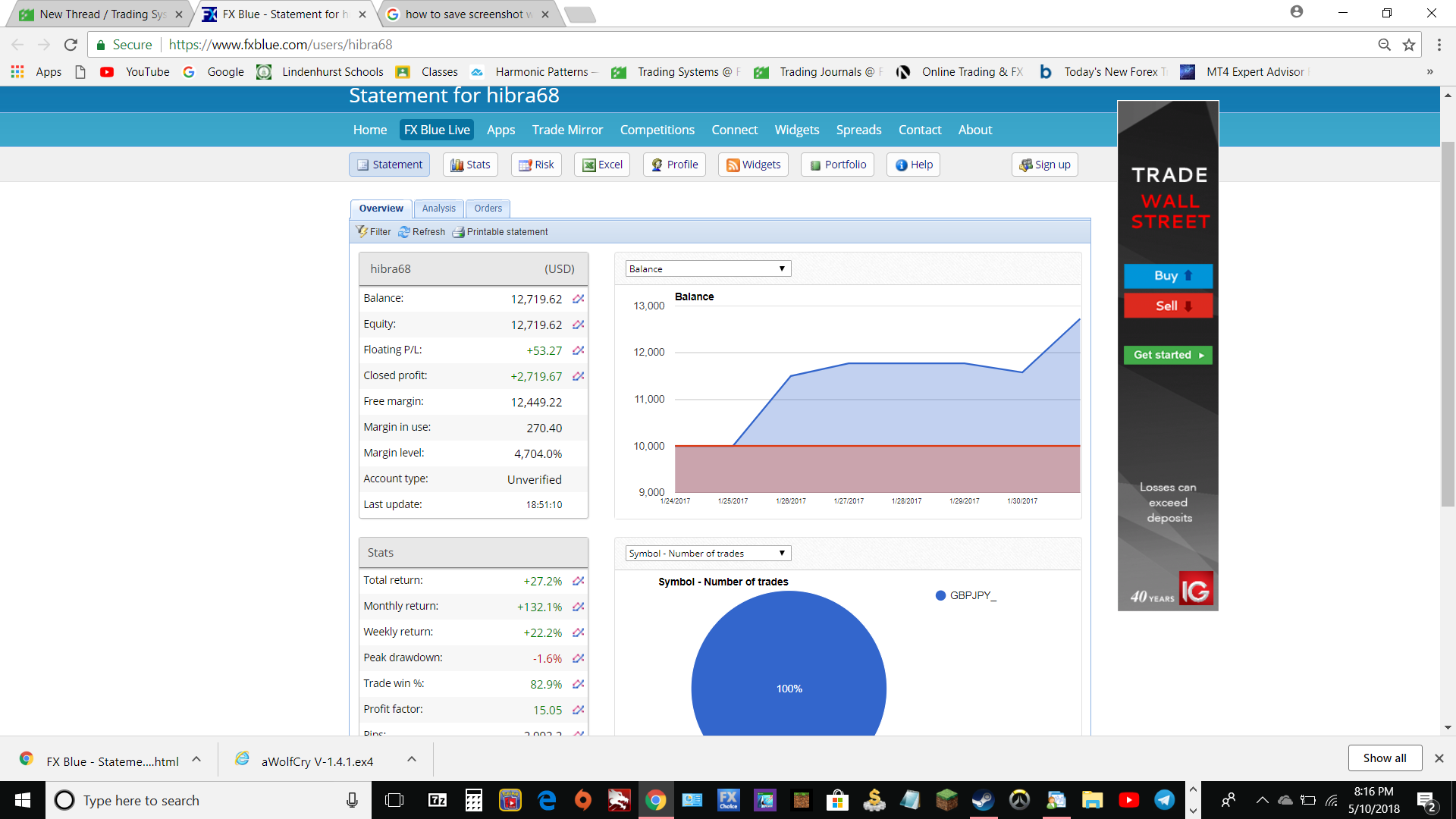Screen dimensions: 1456x819
Task: Click the Widgets button in the toolbar
Action: (754, 165)
